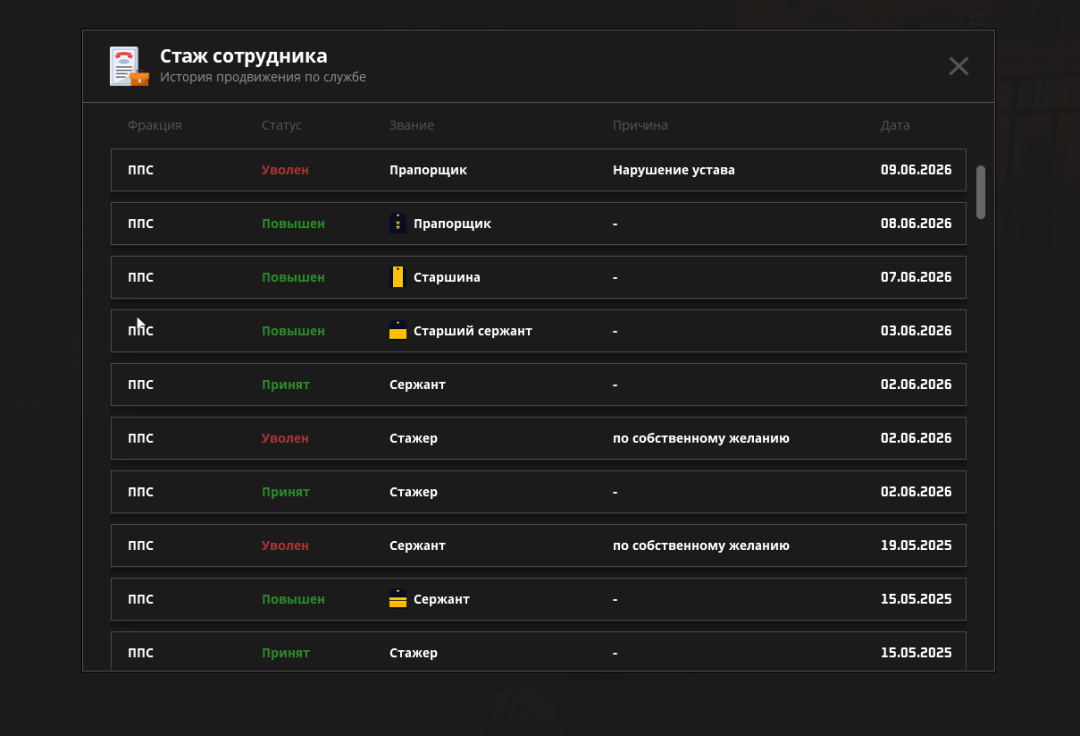Click date 03.06.2026

(915, 330)
